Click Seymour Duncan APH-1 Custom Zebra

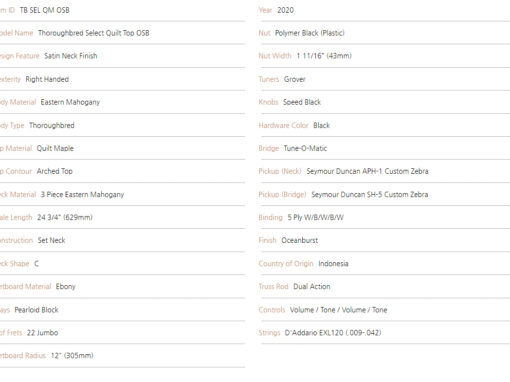click(x=367, y=171)
